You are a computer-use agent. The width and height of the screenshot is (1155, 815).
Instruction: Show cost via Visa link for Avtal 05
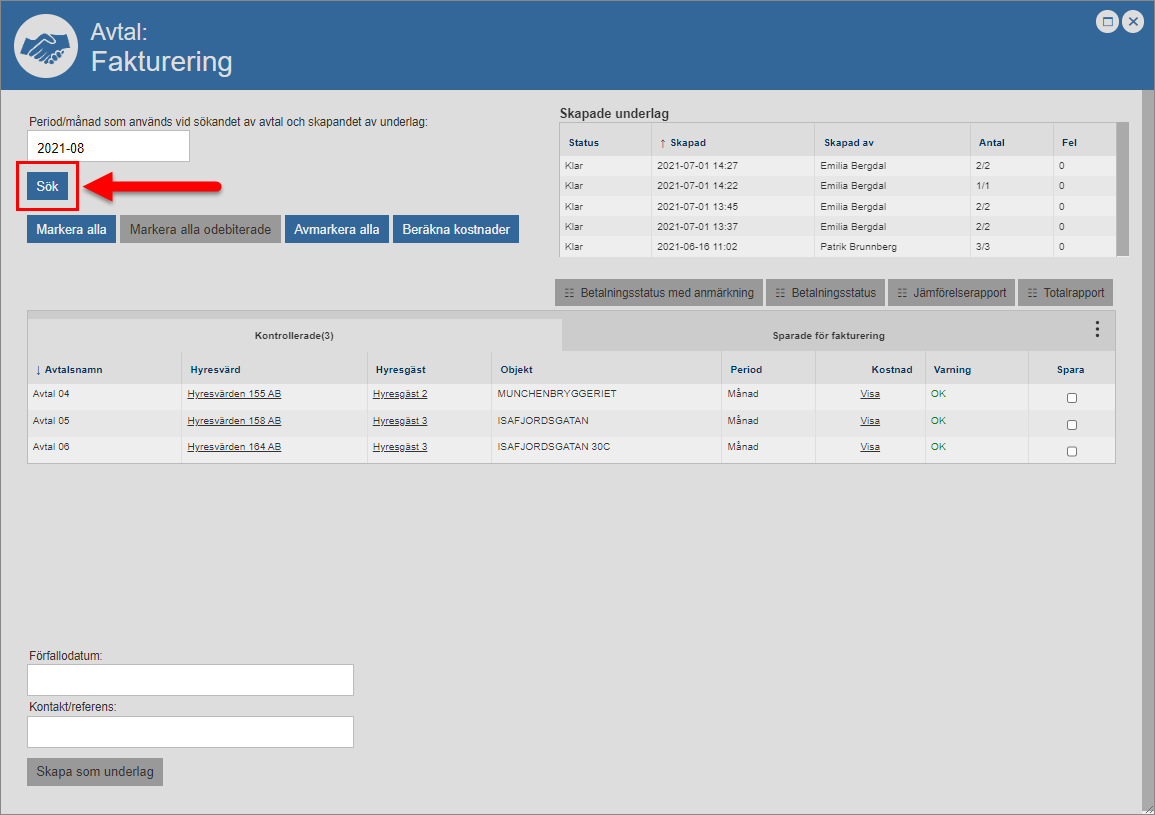click(870, 421)
